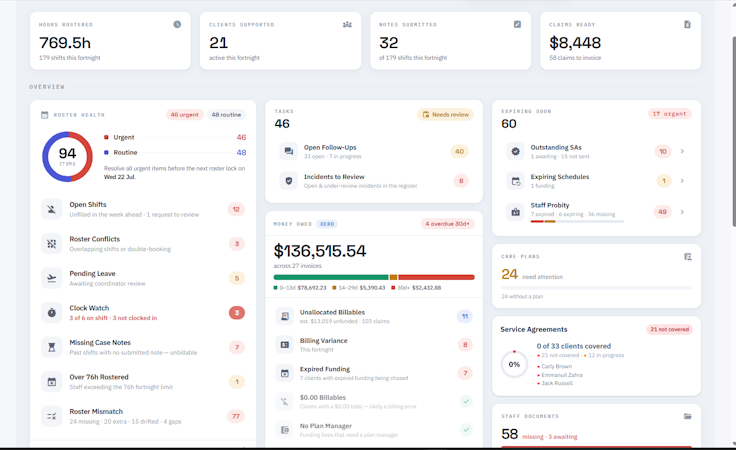Click the 4 overdue 30d+ badge
This screenshot has width=736, height=450.
pos(447,224)
